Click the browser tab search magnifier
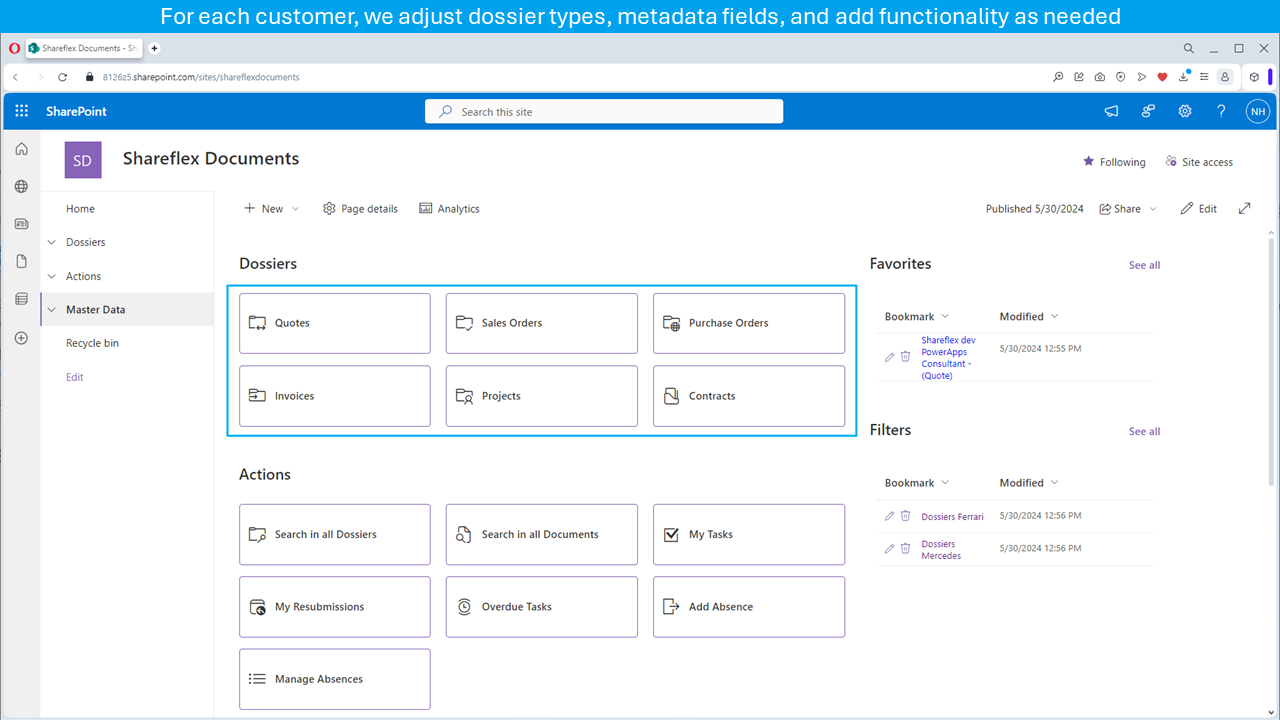 pyautogui.click(x=1188, y=48)
